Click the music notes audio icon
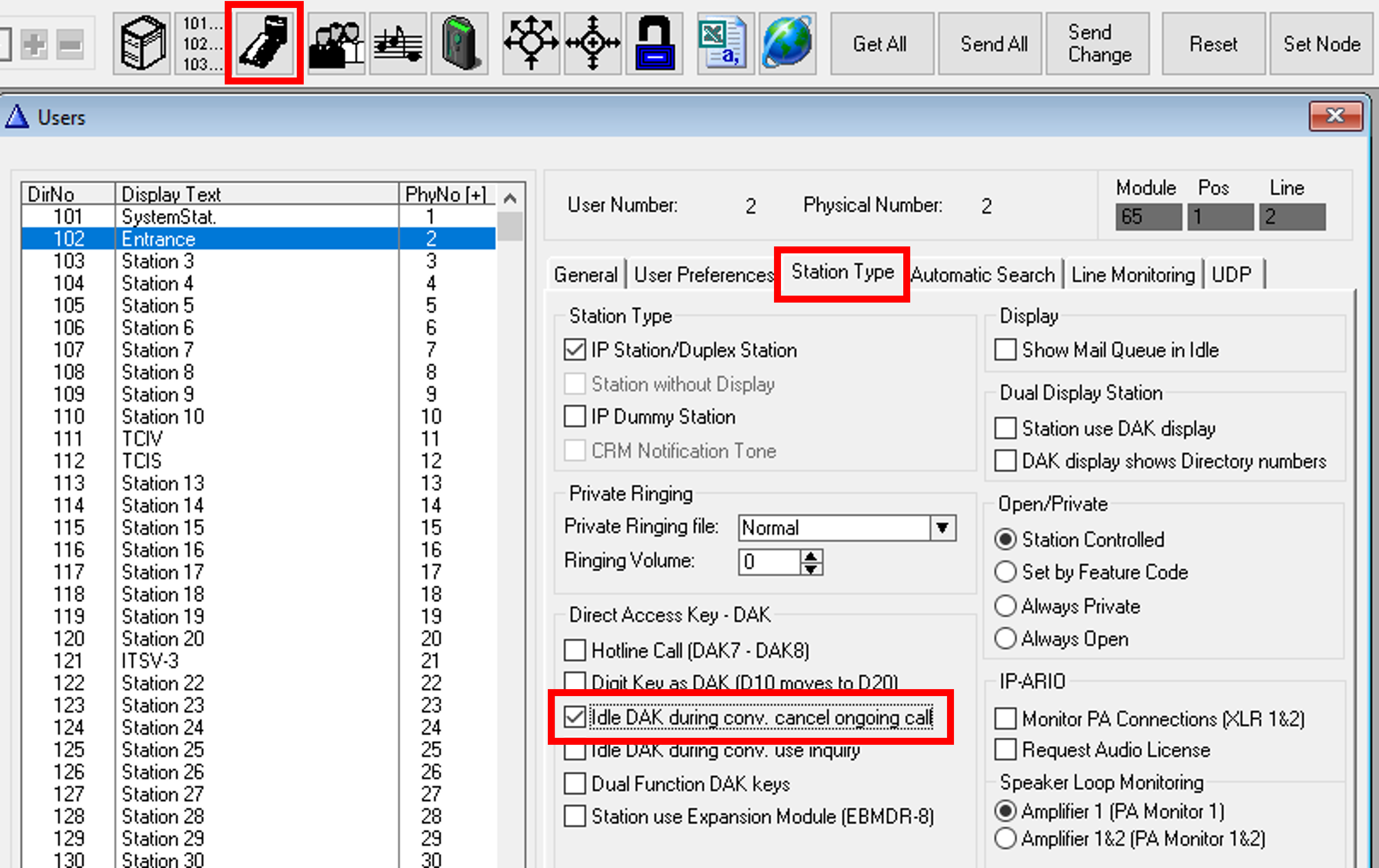This screenshot has height=868, width=1379. pos(399,44)
